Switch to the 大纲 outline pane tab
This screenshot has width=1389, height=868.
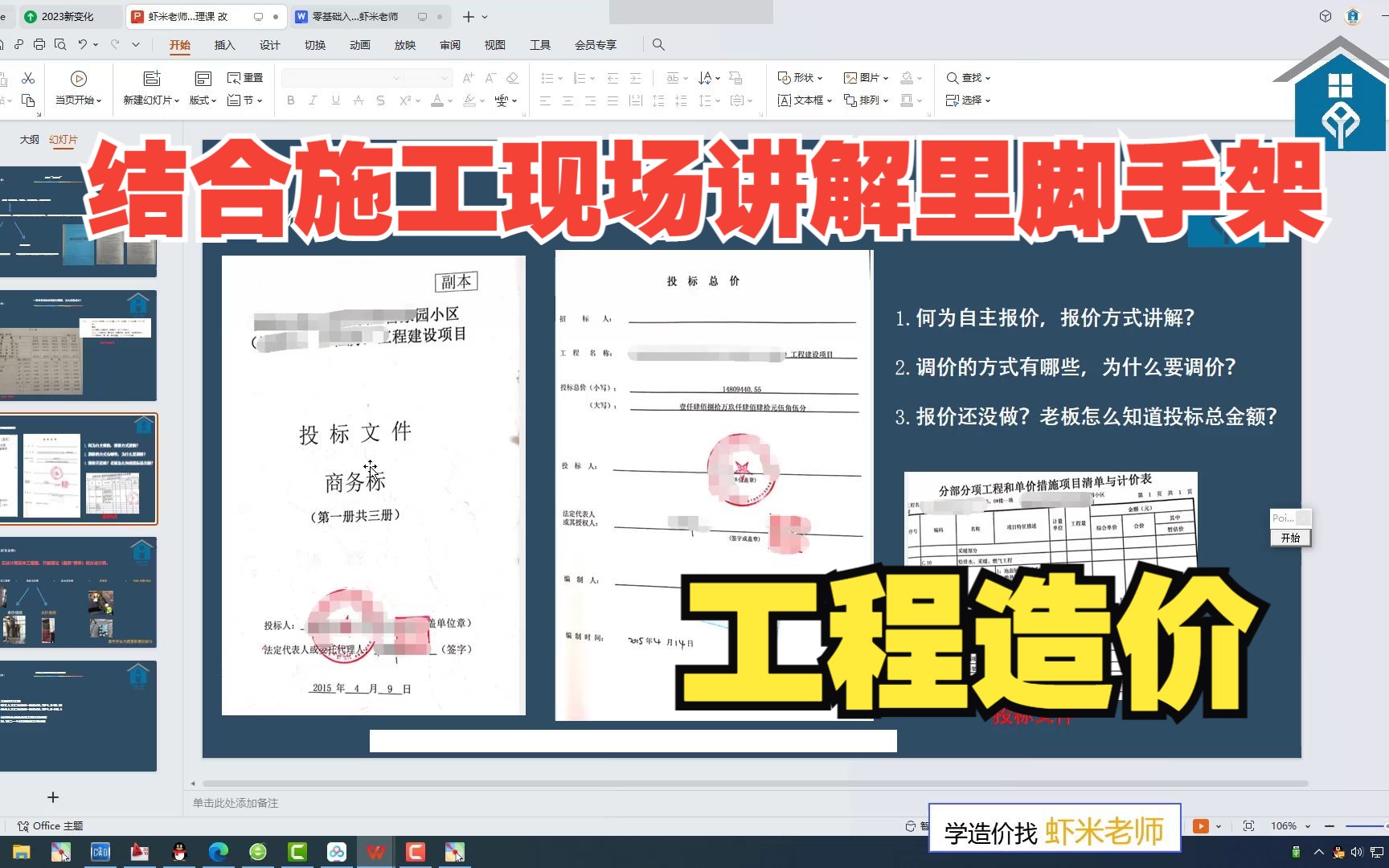tap(28, 138)
